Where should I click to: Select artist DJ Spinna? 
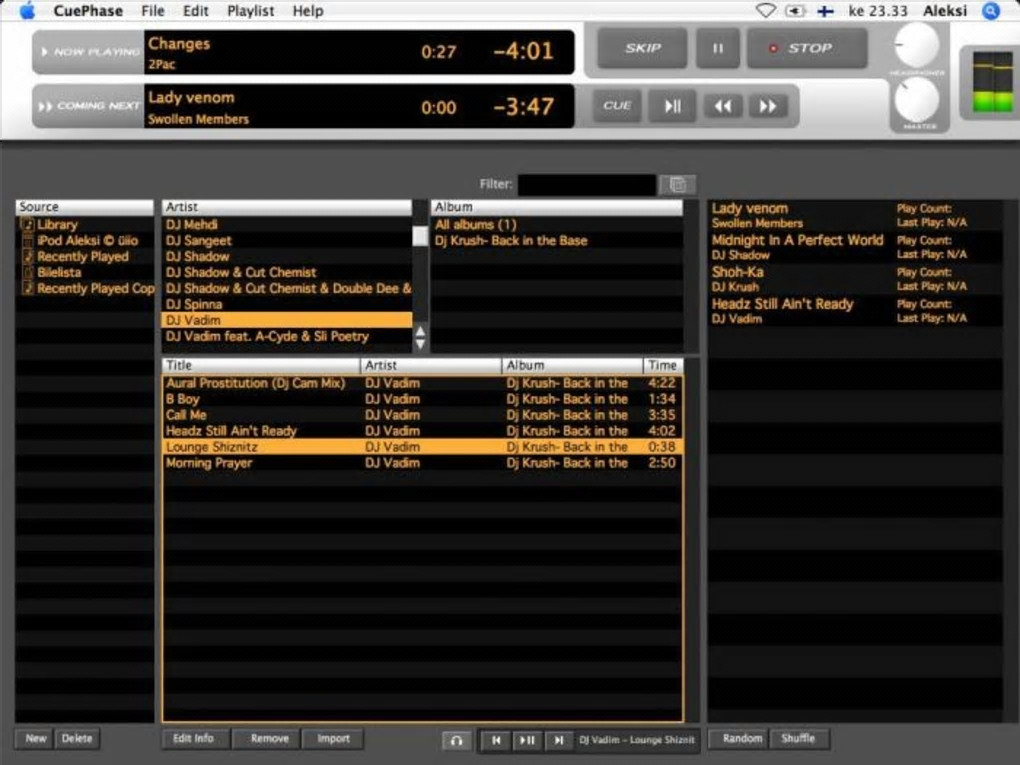pyautogui.click(x=286, y=304)
